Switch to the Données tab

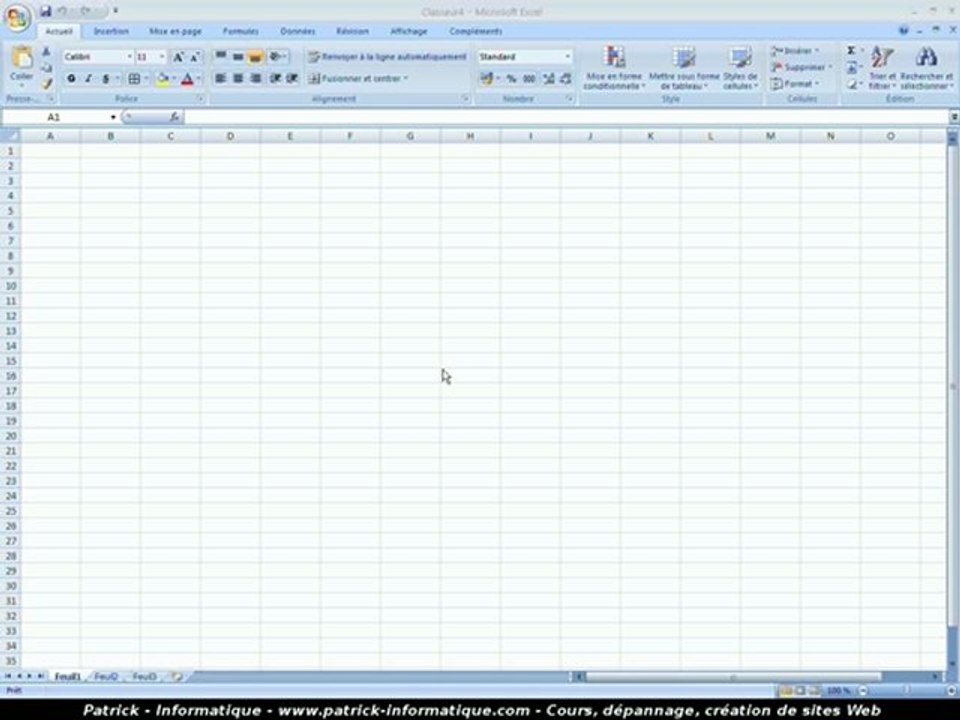pyautogui.click(x=298, y=31)
